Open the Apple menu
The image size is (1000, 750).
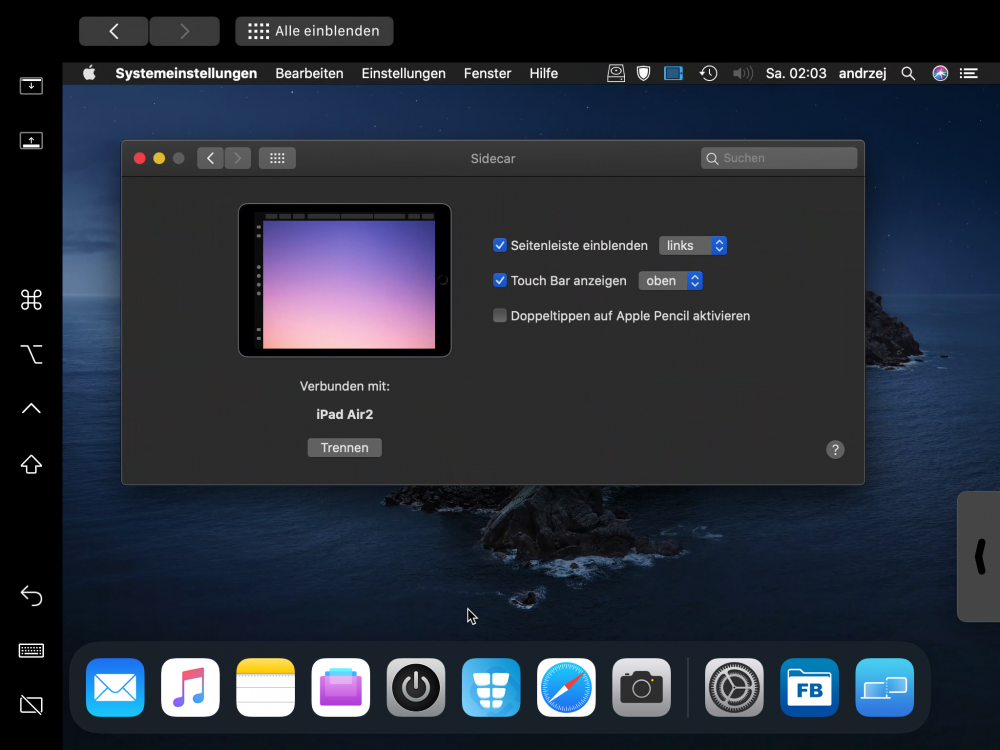pyautogui.click(x=89, y=73)
